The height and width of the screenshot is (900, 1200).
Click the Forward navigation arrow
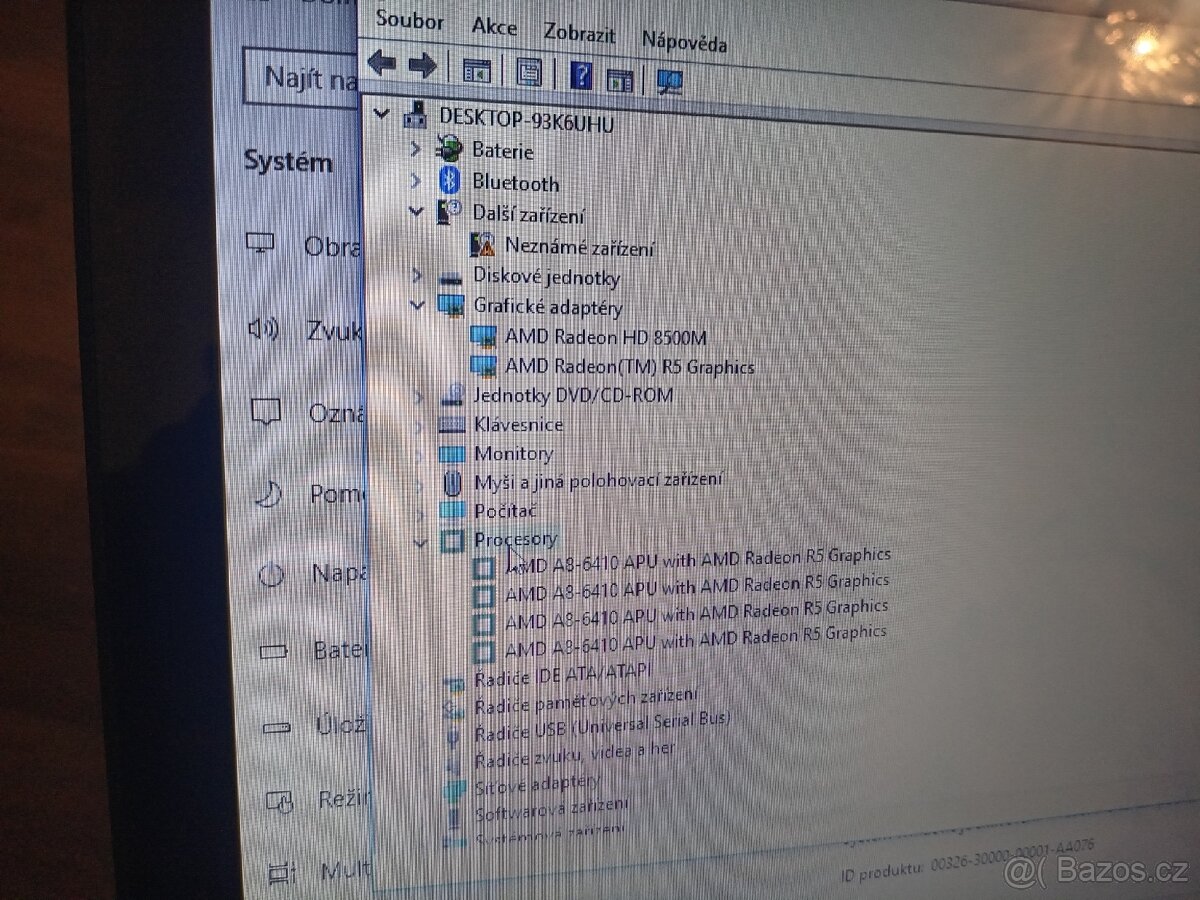(421, 66)
